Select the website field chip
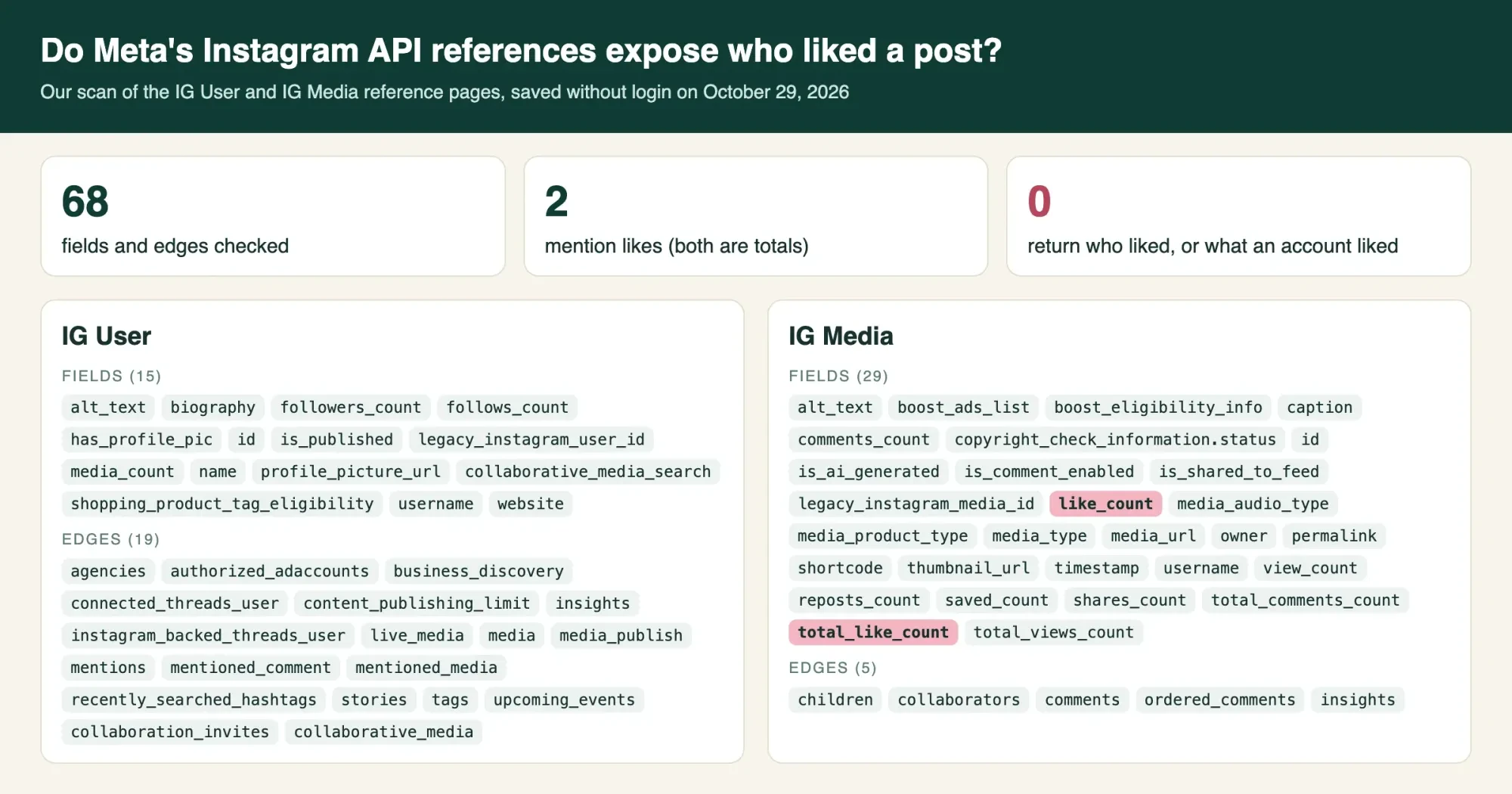The width and height of the screenshot is (1512, 794). 531,504
